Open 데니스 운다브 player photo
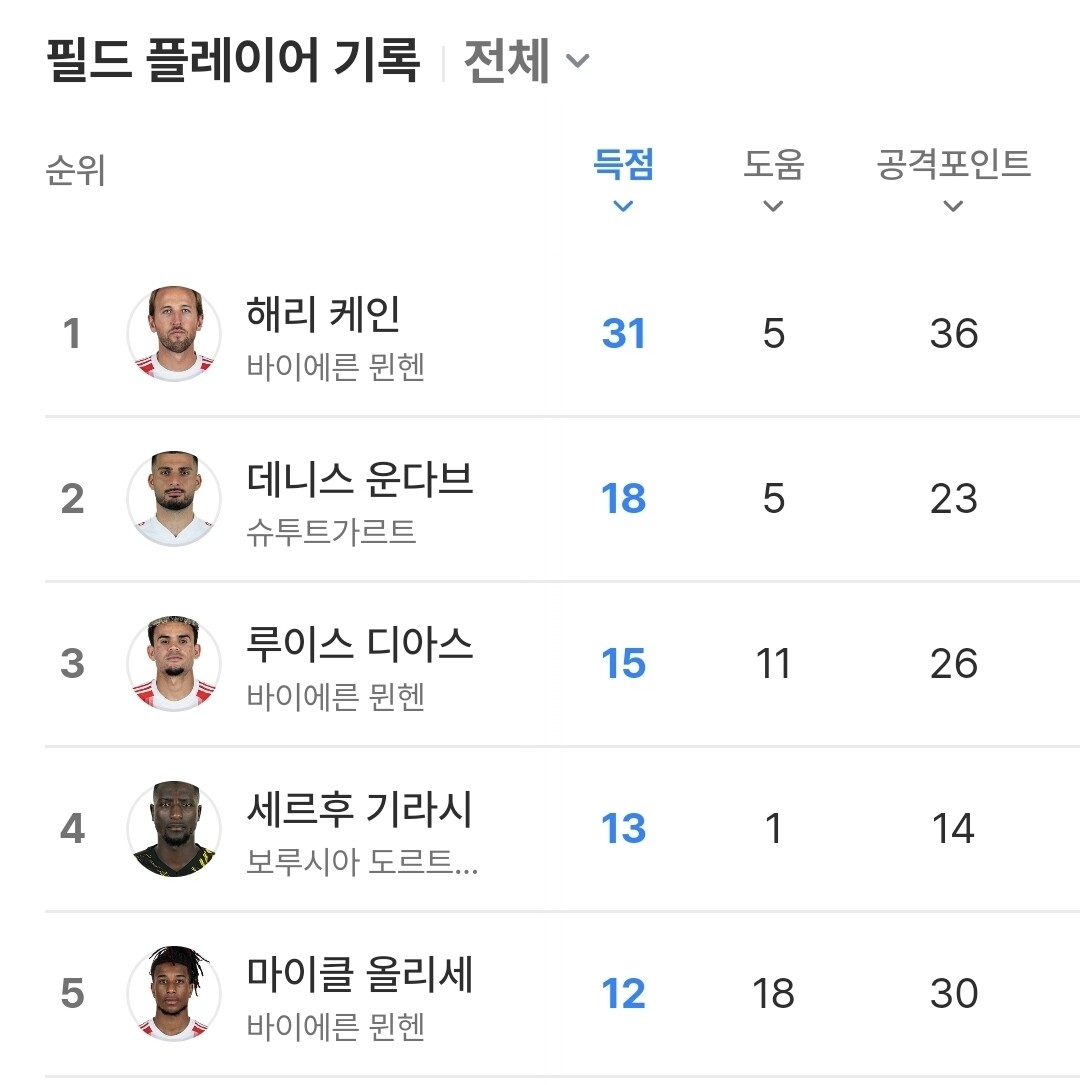1080x1085 pixels. pos(174,499)
